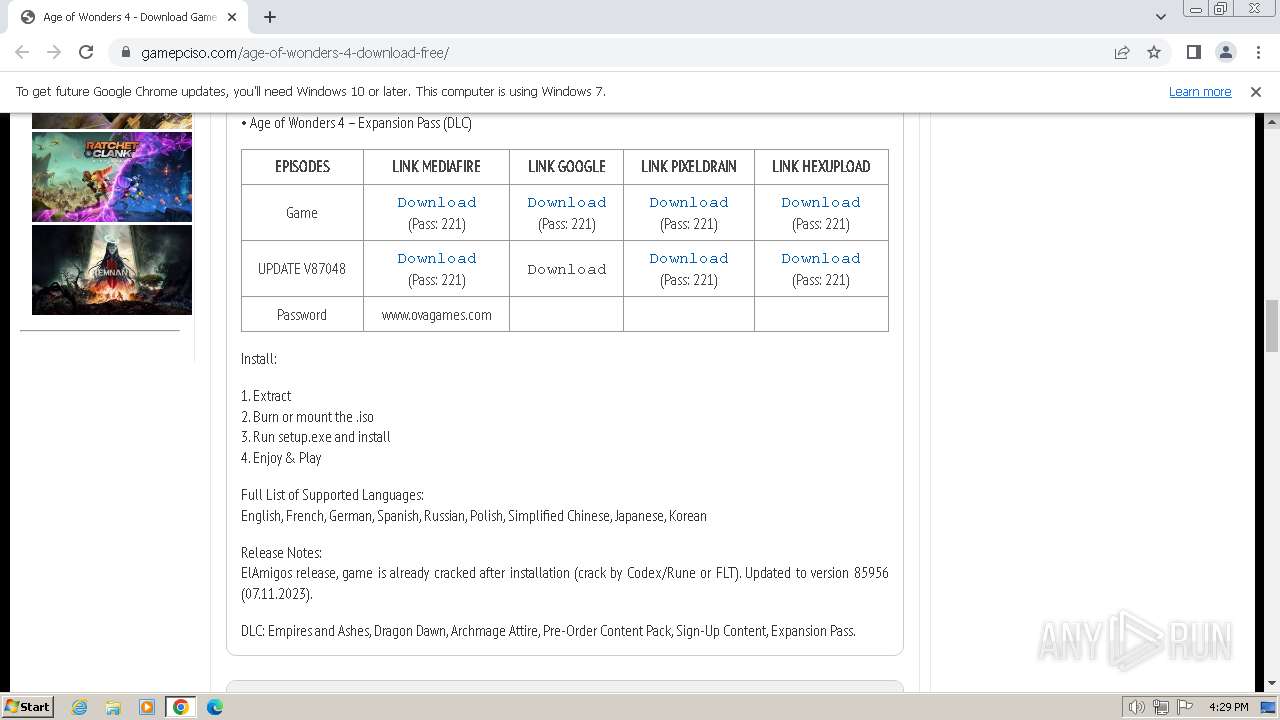The height and width of the screenshot is (720, 1280).
Task: Download UPDATE V87048 via Pixeldrain
Action: 689,258
